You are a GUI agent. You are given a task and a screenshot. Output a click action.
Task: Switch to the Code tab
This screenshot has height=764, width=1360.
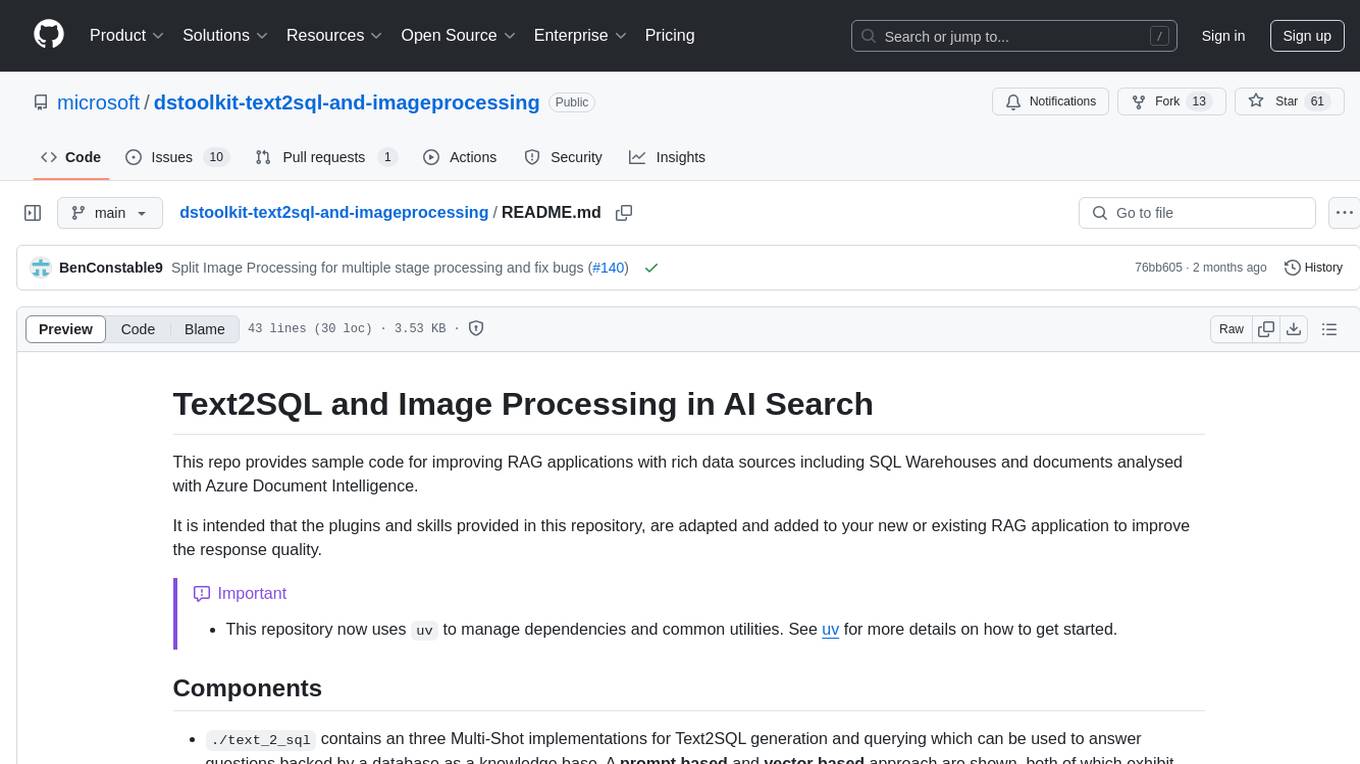(71, 157)
